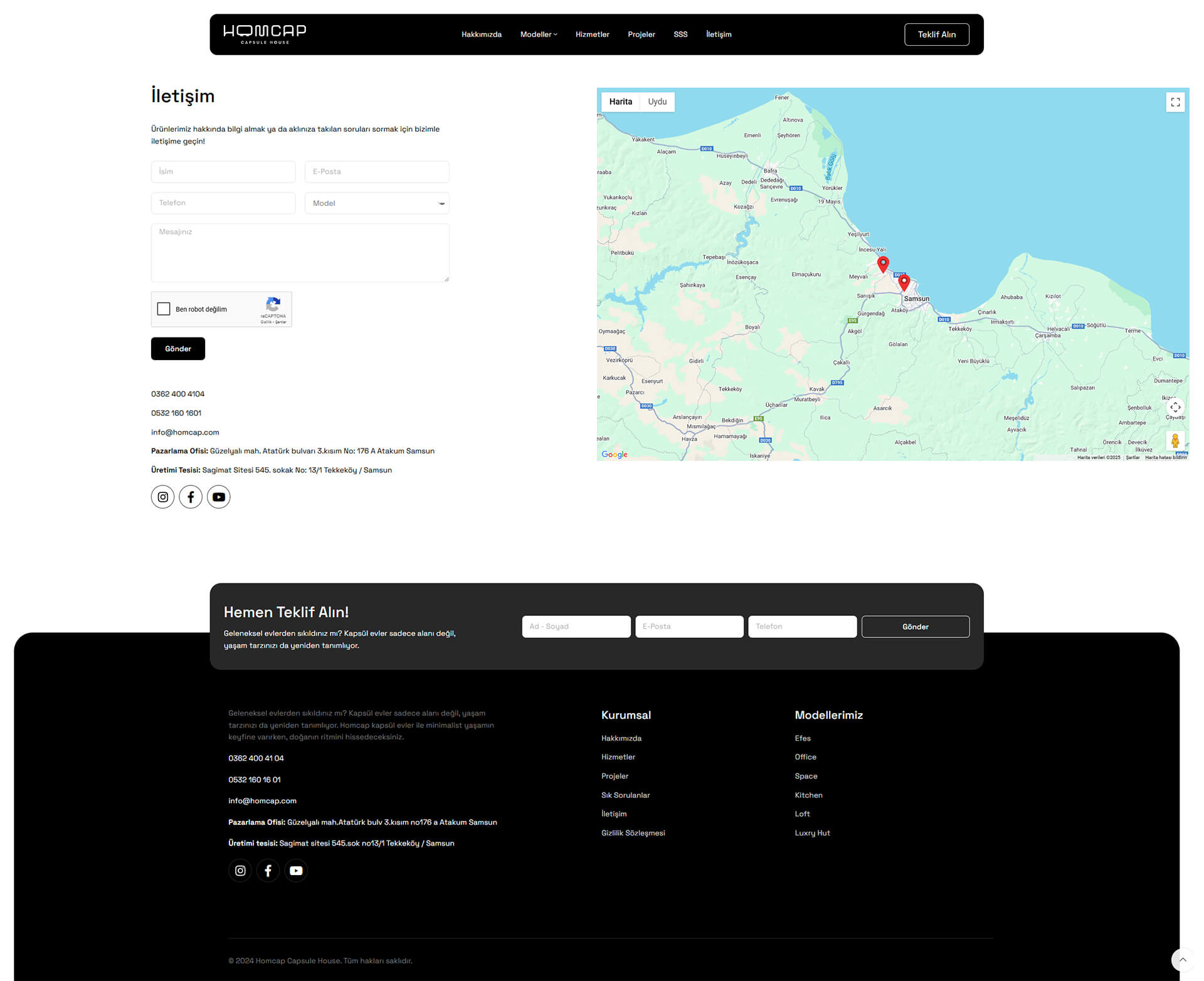Click E-Posta field in teklif banner
This screenshot has width=1204, height=981.
[689, 627]
